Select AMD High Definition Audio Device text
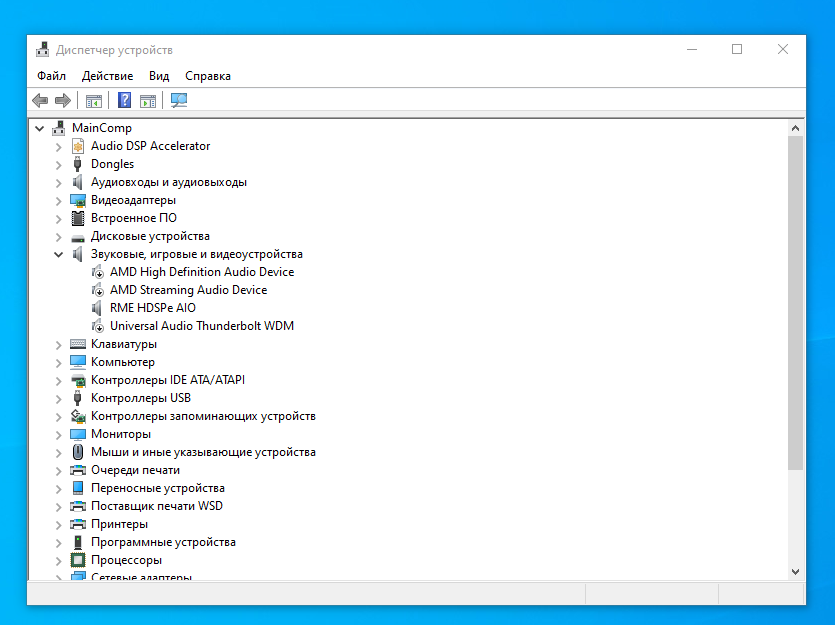The height and width of the screenshot is (625, 835). coord(202,272)
